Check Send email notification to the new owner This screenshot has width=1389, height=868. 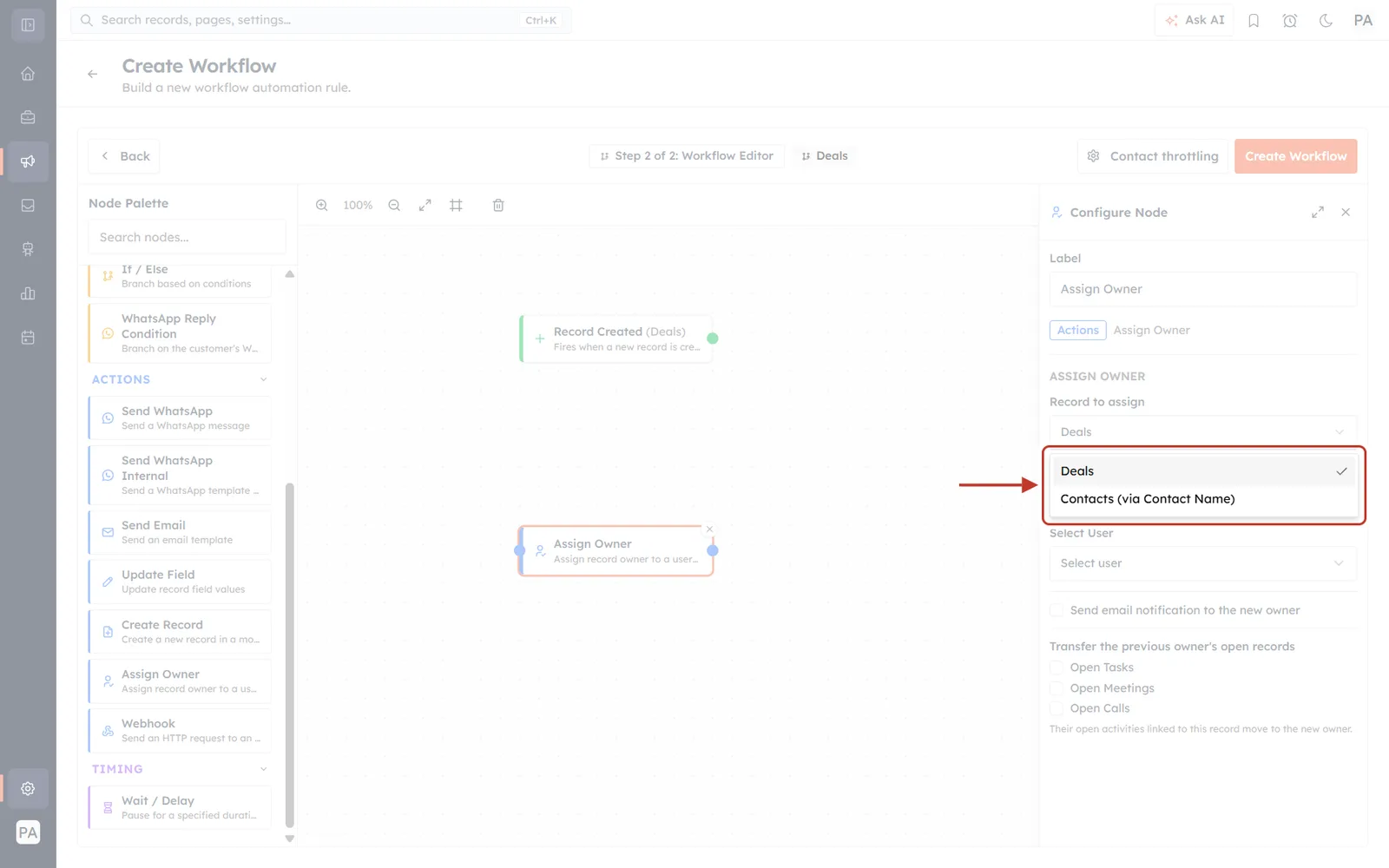1057,610
